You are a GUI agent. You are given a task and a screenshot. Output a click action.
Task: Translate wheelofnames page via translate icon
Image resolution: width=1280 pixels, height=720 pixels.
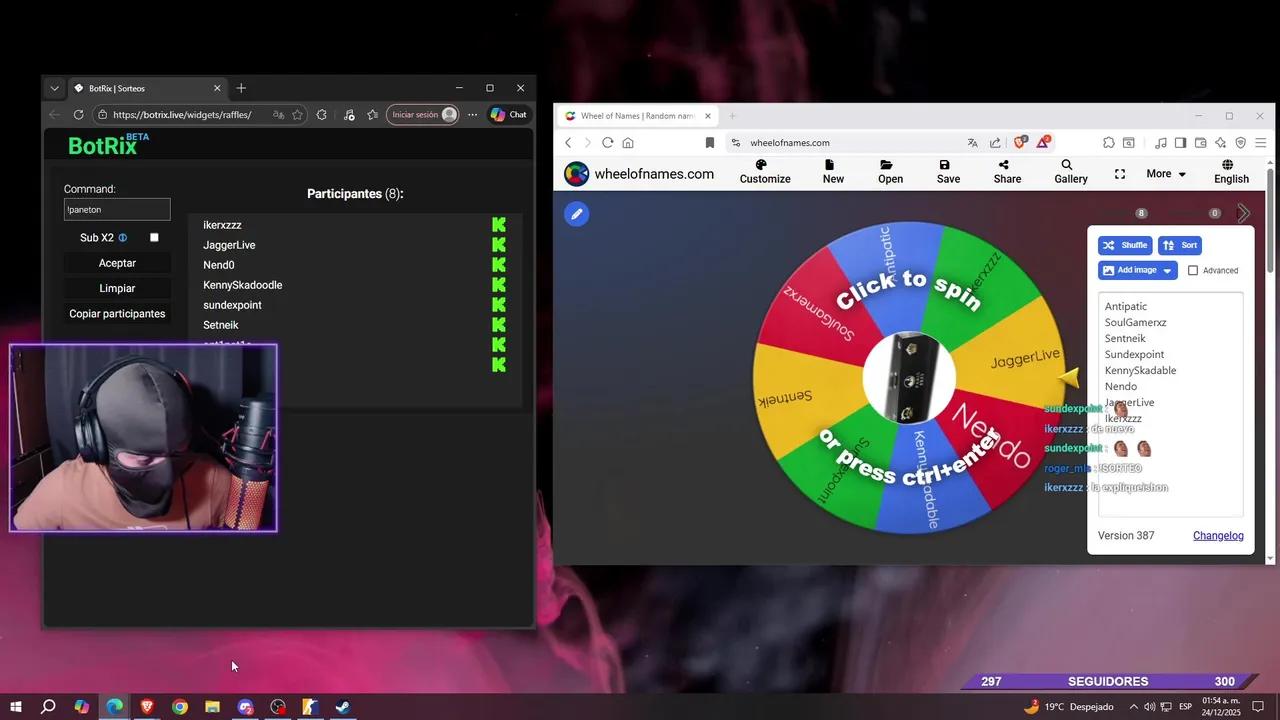pyautogui.click(x=972, y=143)
